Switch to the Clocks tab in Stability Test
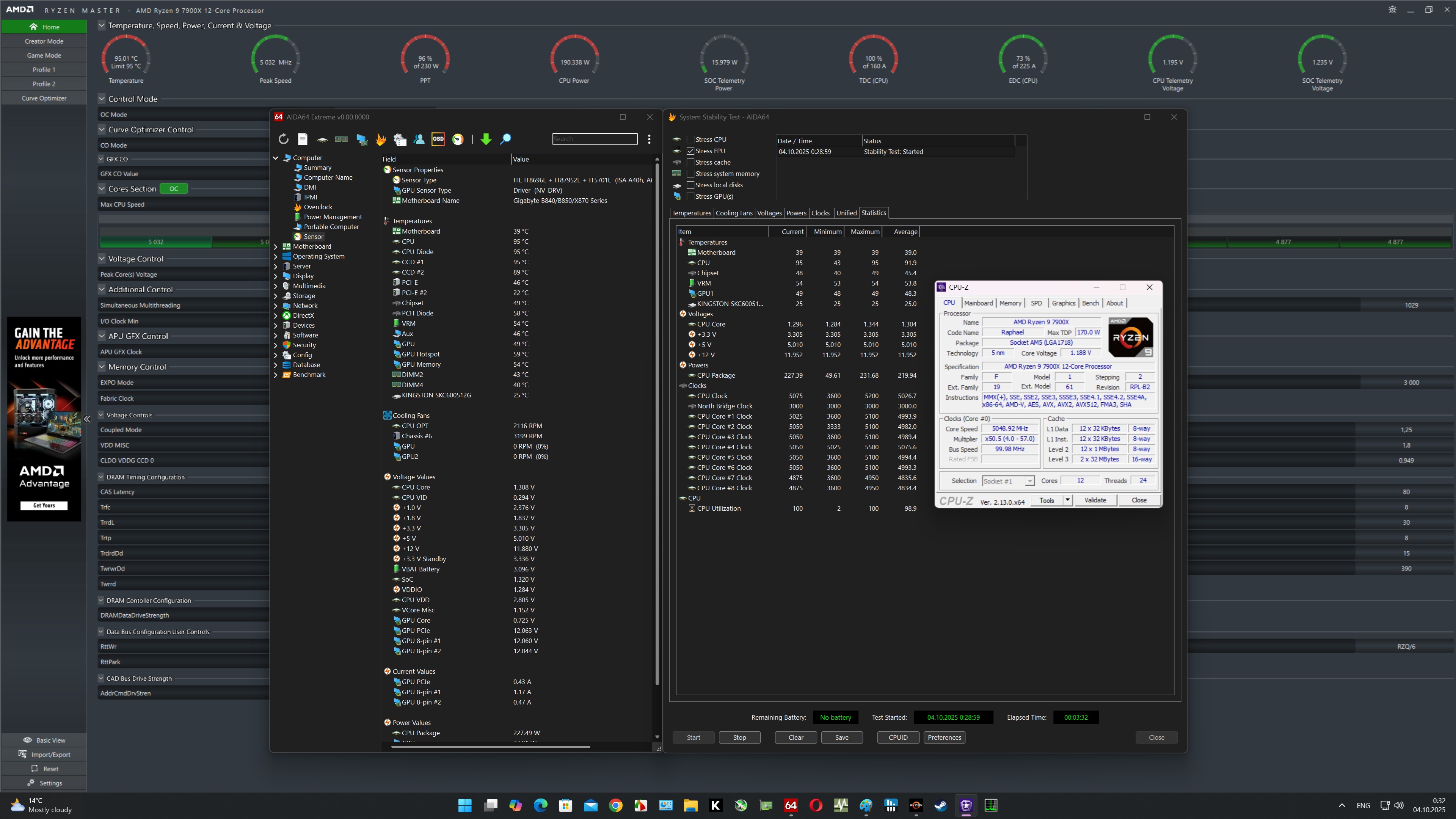Screen dimensions: 1456x819 tap(820, 213)
